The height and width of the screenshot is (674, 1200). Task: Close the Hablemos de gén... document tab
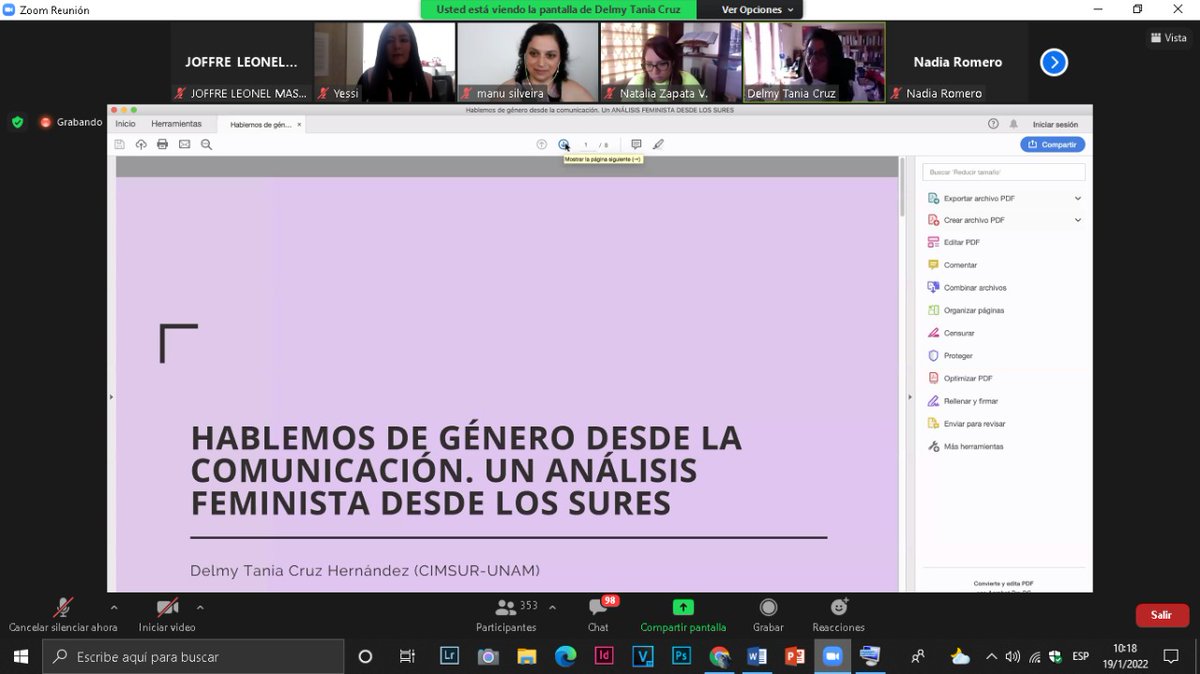click(299, 125)
